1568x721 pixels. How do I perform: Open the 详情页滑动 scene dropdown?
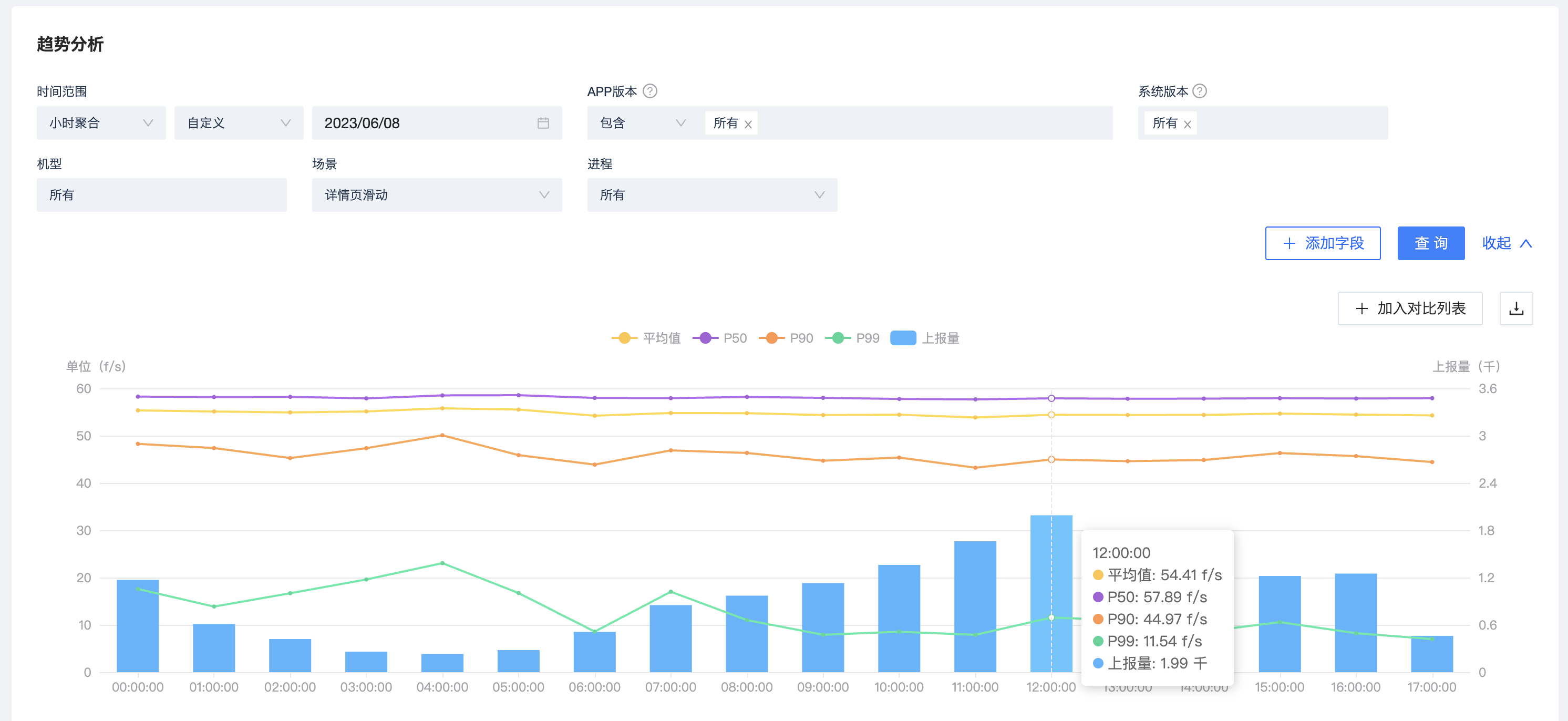[x=437, y=195]
